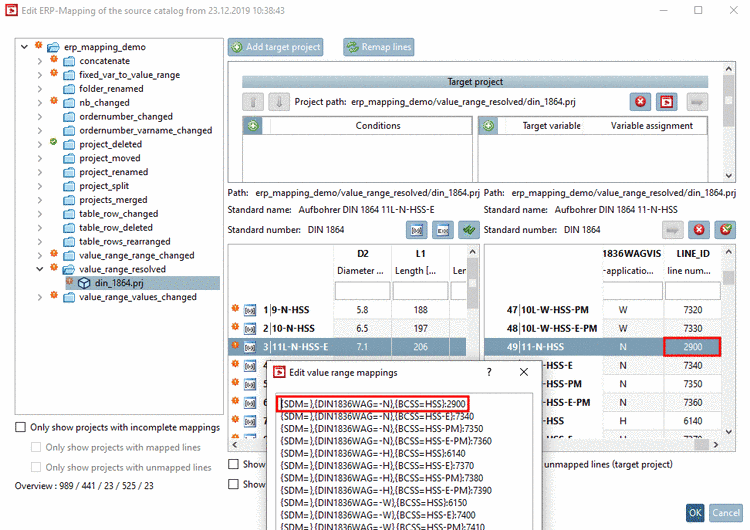Click the gray arrow icon in target panel
750x530 pixels.
pos(673,230)
